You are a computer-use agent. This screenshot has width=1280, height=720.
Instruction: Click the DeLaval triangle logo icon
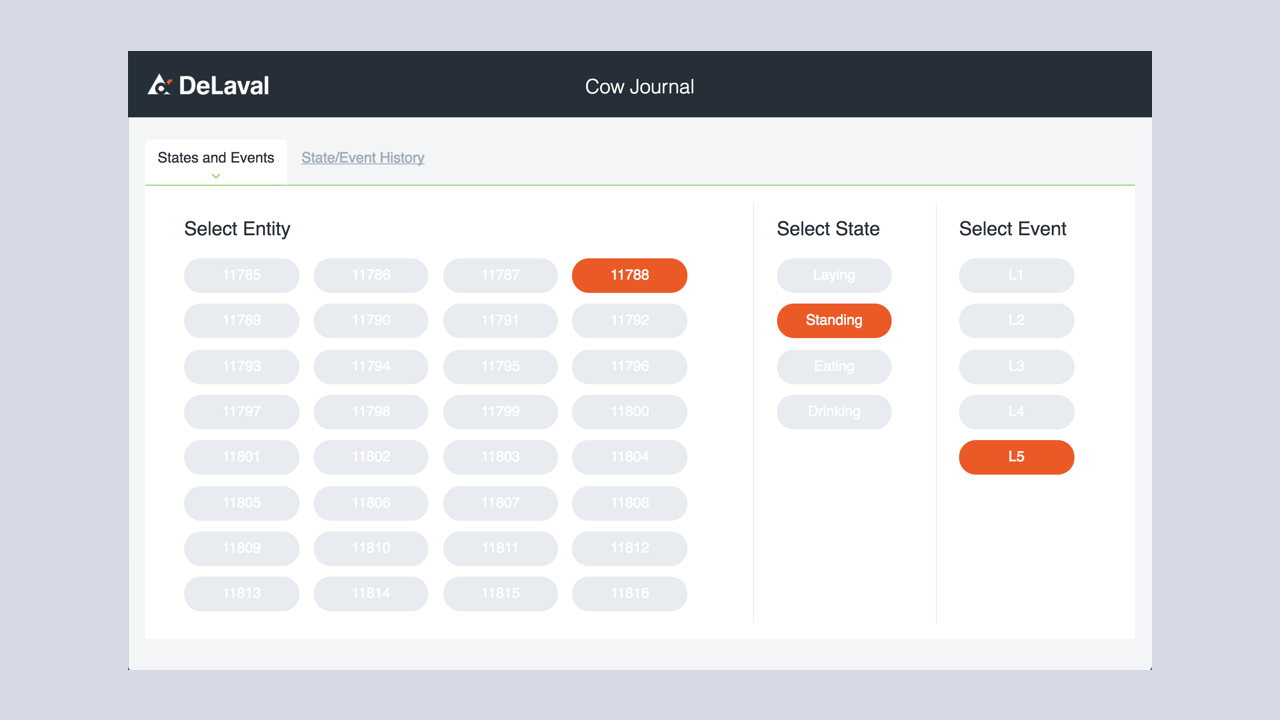click(x=159, y=85)
